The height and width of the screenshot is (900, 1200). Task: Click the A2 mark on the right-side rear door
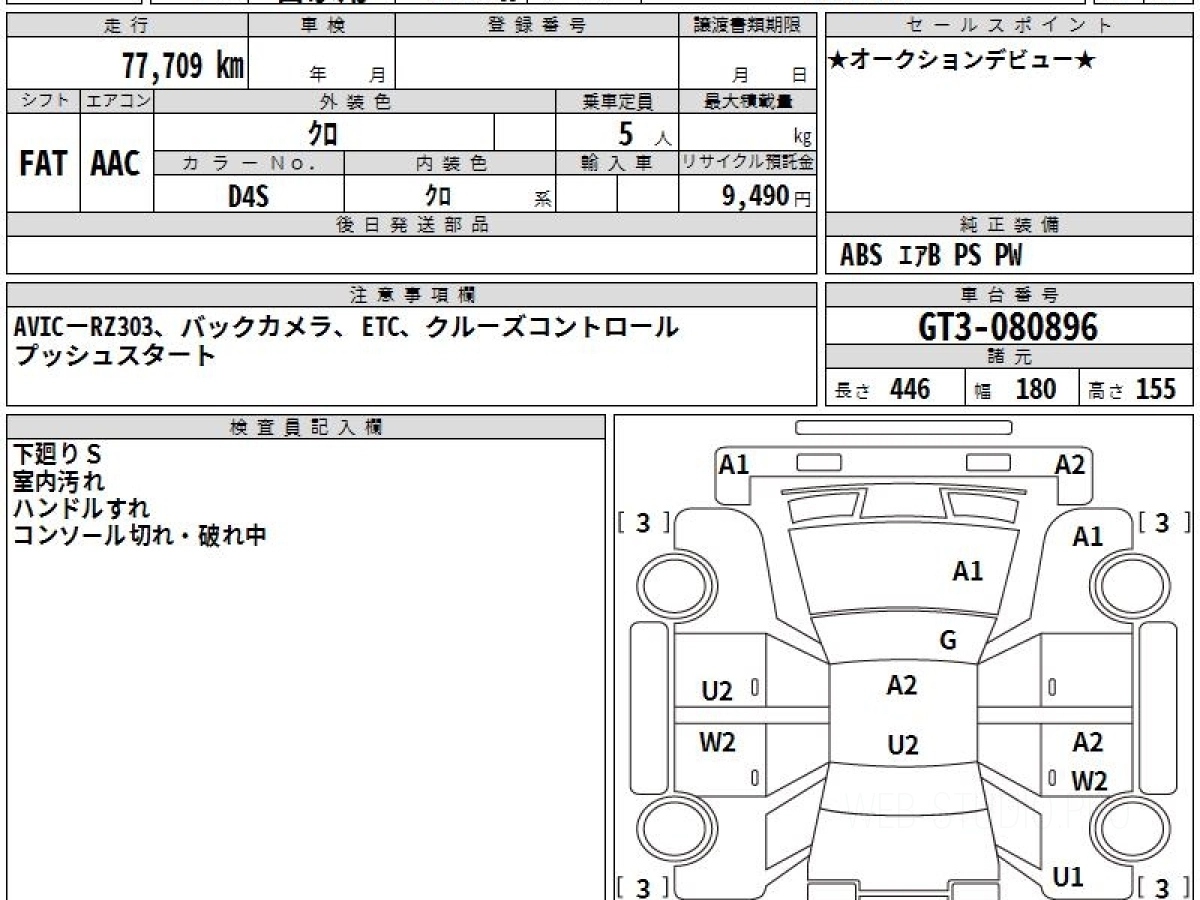(1087, 742)
